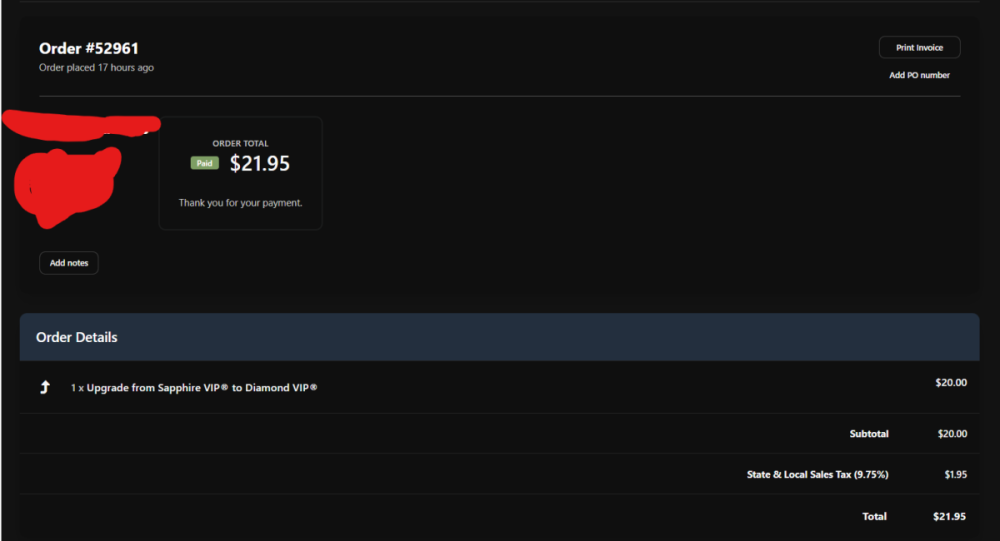Image resolution: width=1000 pixels, height=541 pixels.
Task: Click the Subtotal label
Action: pyautogui.click(x=869, y=434)
